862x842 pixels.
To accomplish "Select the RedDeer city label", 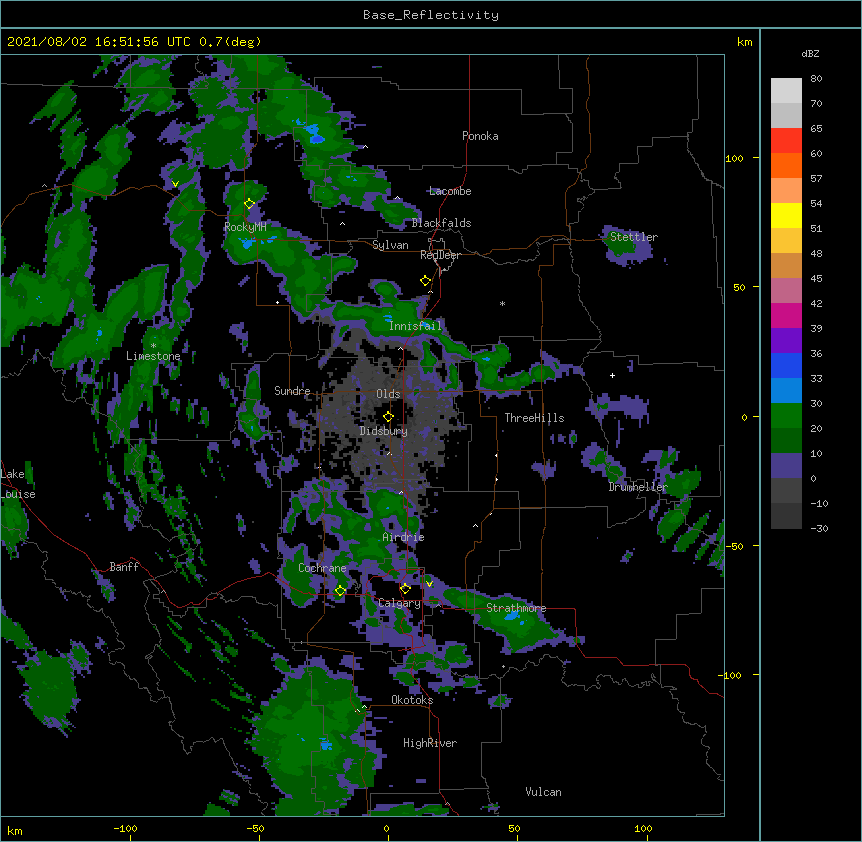I will tap(440, 255).
